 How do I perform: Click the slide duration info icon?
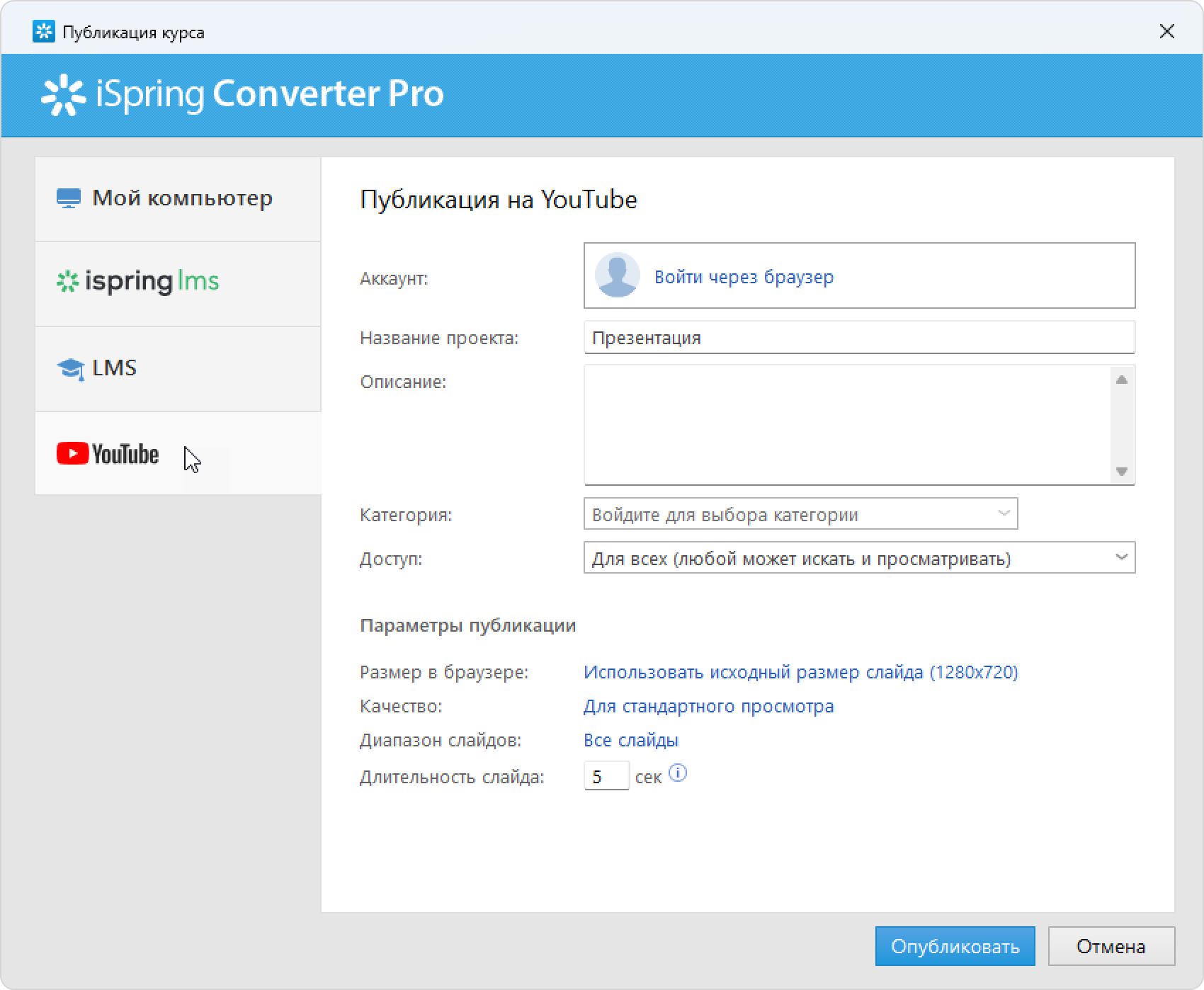[678, 773]
